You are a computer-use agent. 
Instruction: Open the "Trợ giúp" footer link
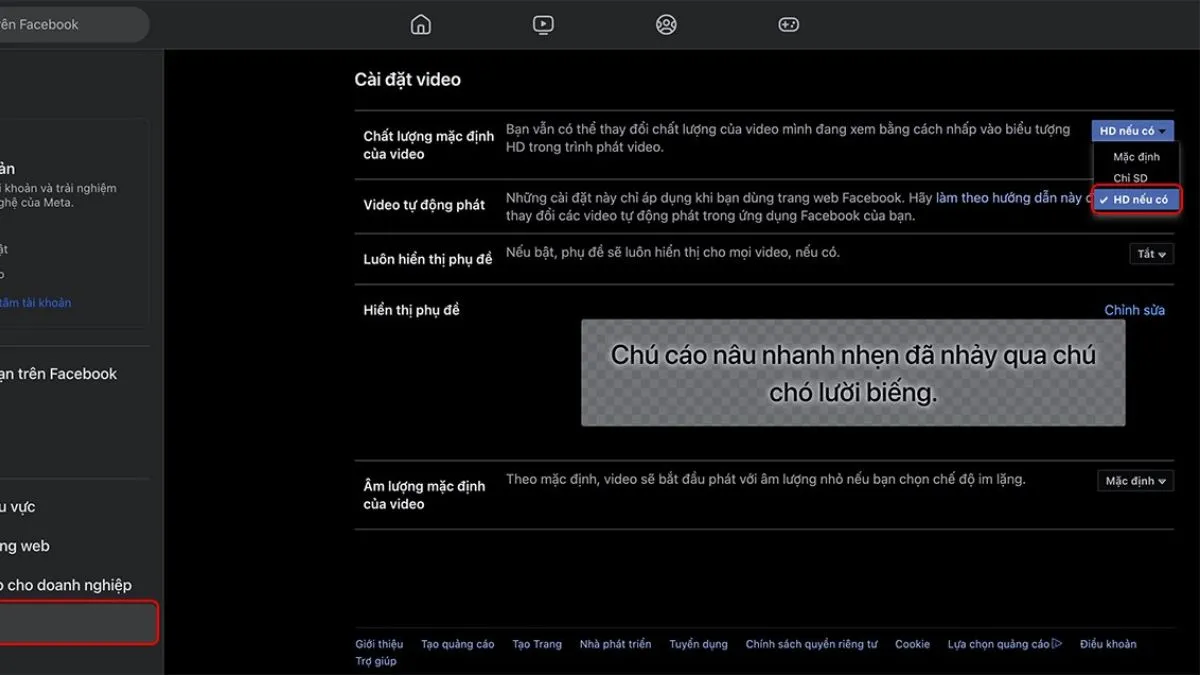coord(378,661)
